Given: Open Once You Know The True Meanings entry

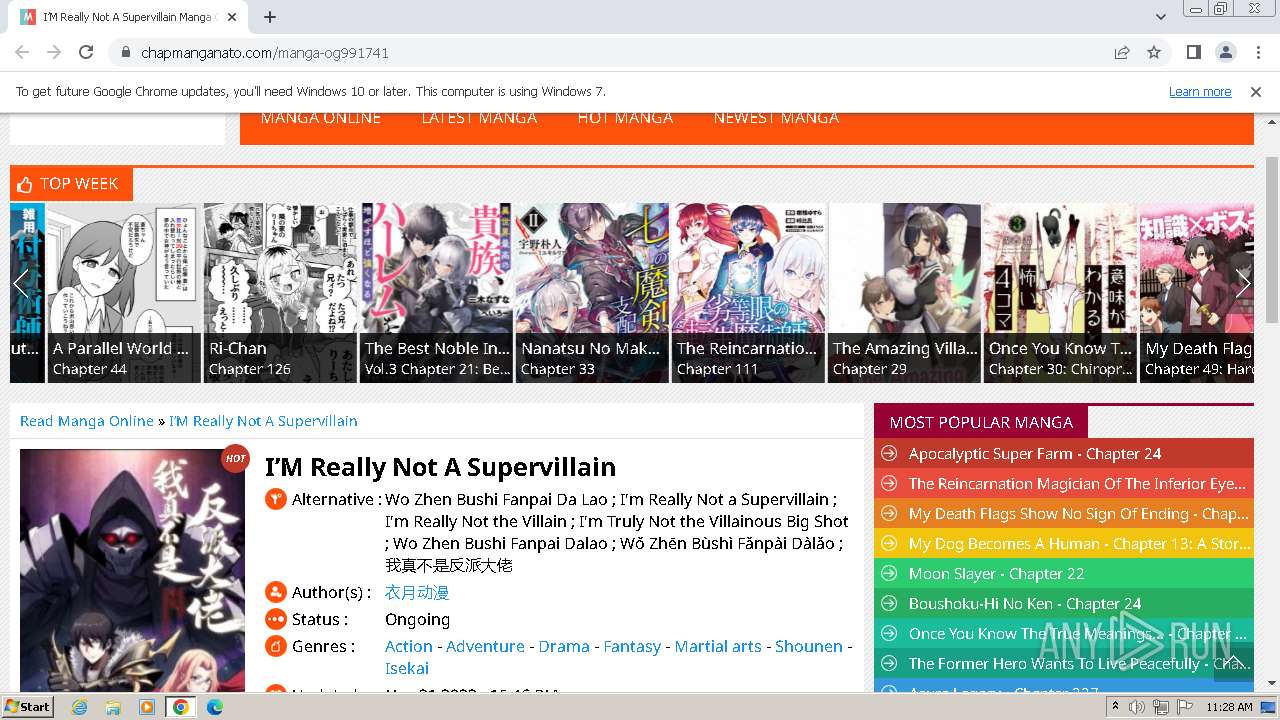Looking at the screenshot, I should click(x=1078, y=633).
